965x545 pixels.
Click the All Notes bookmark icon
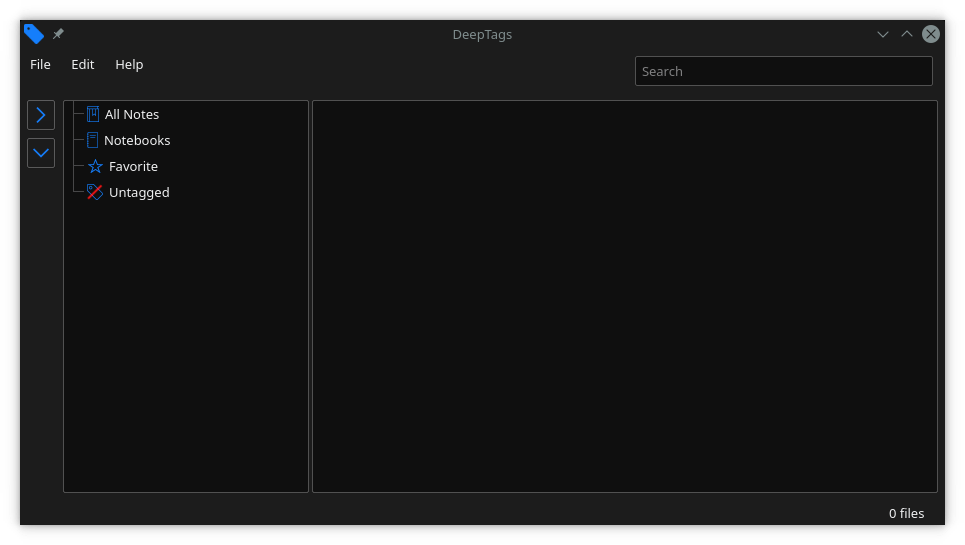93,114
